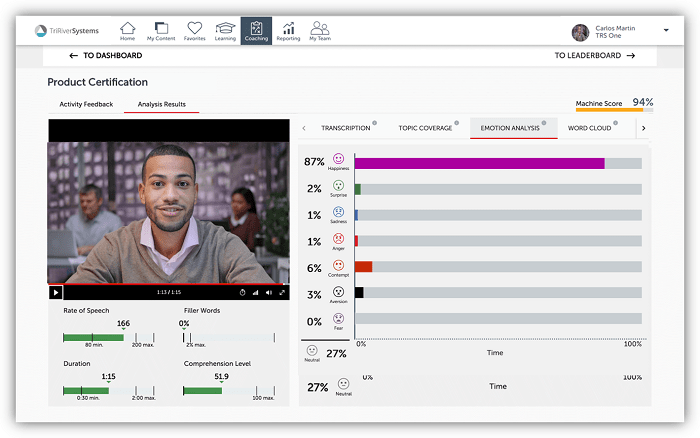Screen dimensions: 700x438
Task: Open the Learning section
Action: click(x=225, y=31)
